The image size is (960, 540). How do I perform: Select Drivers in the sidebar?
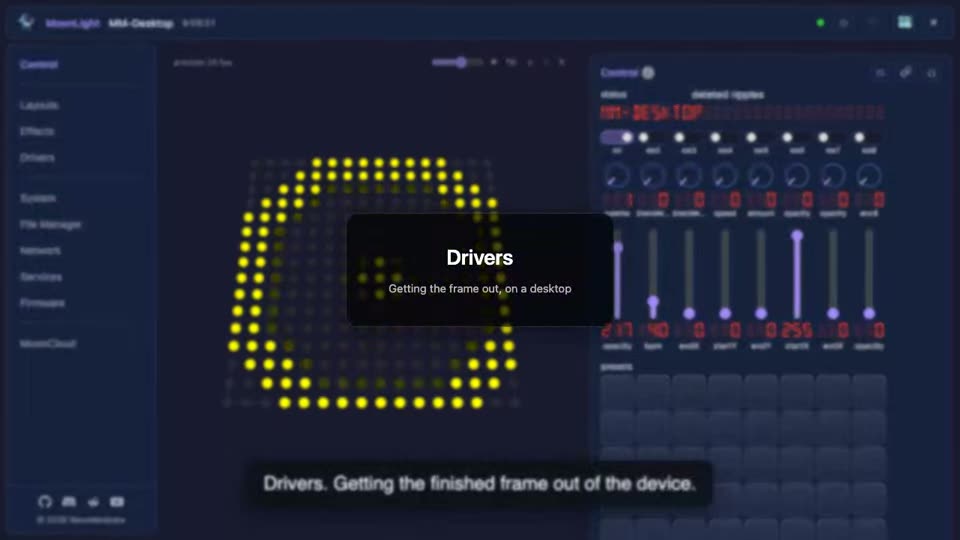pyautogui.click(x=37, y=157)
